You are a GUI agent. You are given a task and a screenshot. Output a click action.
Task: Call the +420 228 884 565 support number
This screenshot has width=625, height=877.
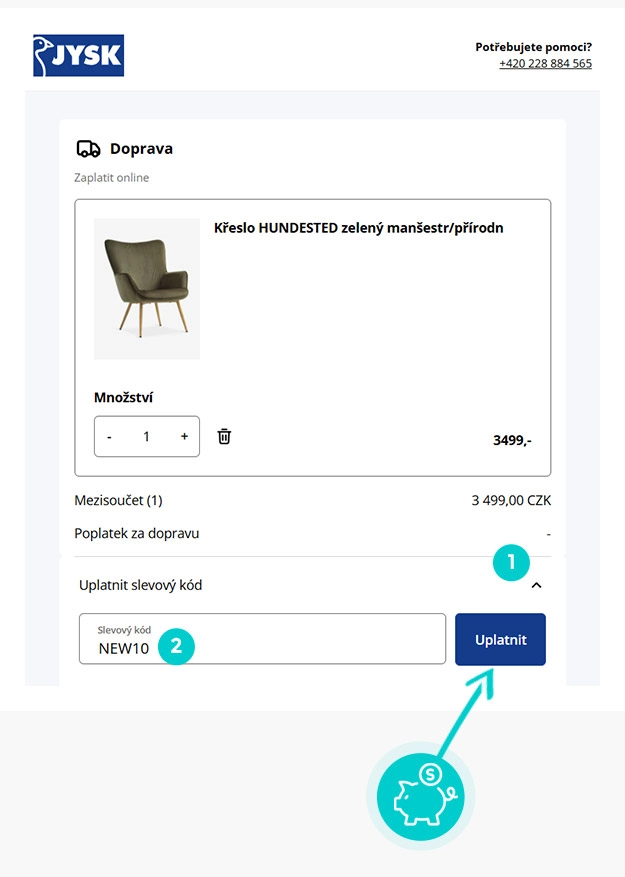pos(544,62)
